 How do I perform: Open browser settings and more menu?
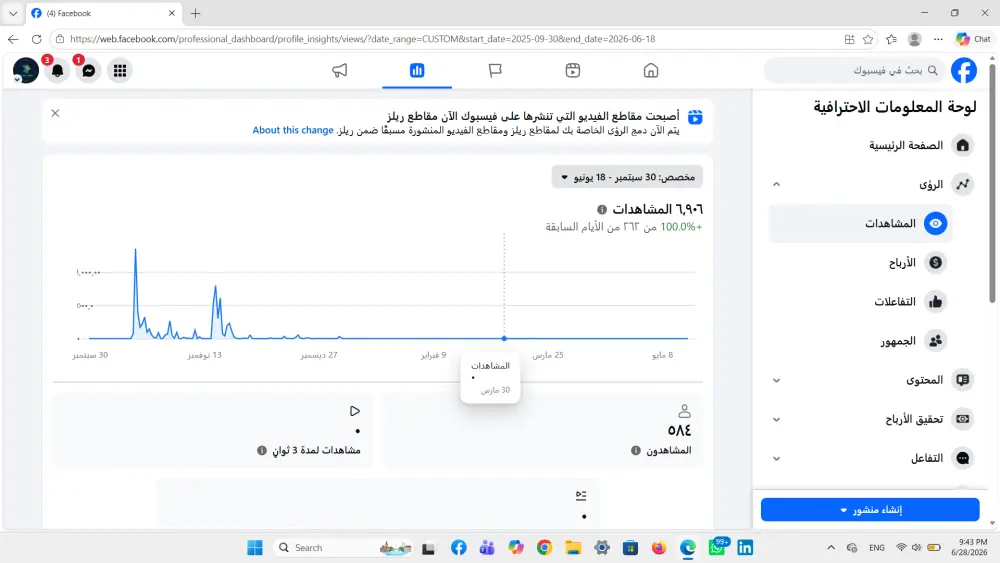(x=938, y=39)
